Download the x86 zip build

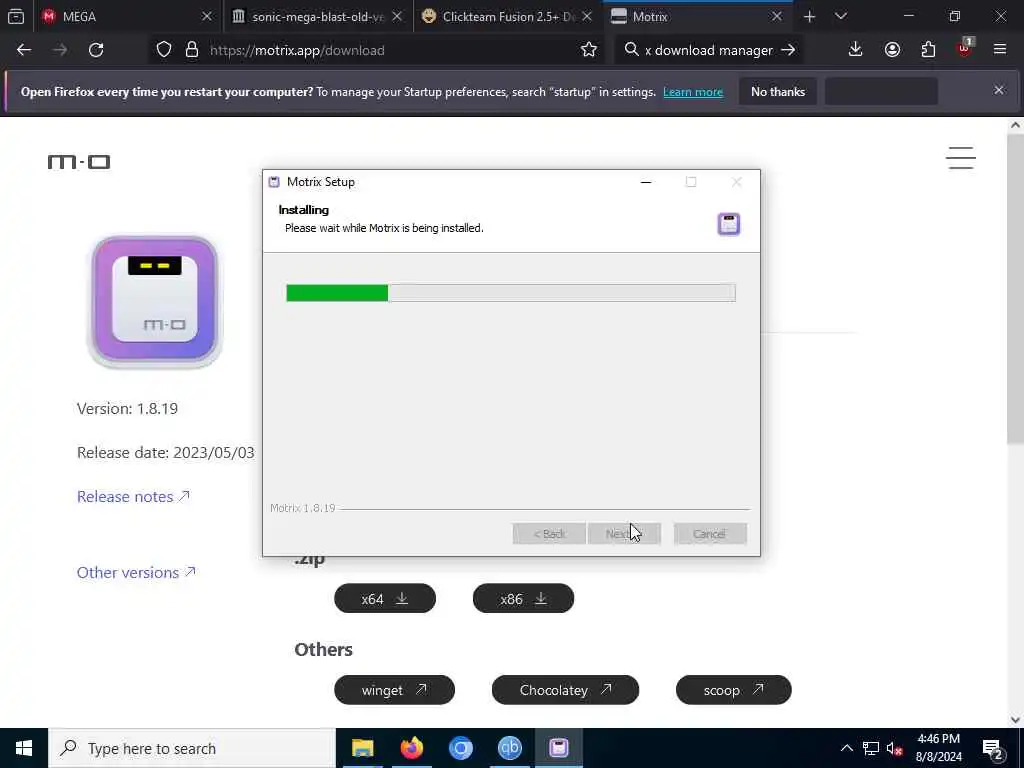point(523,598)
